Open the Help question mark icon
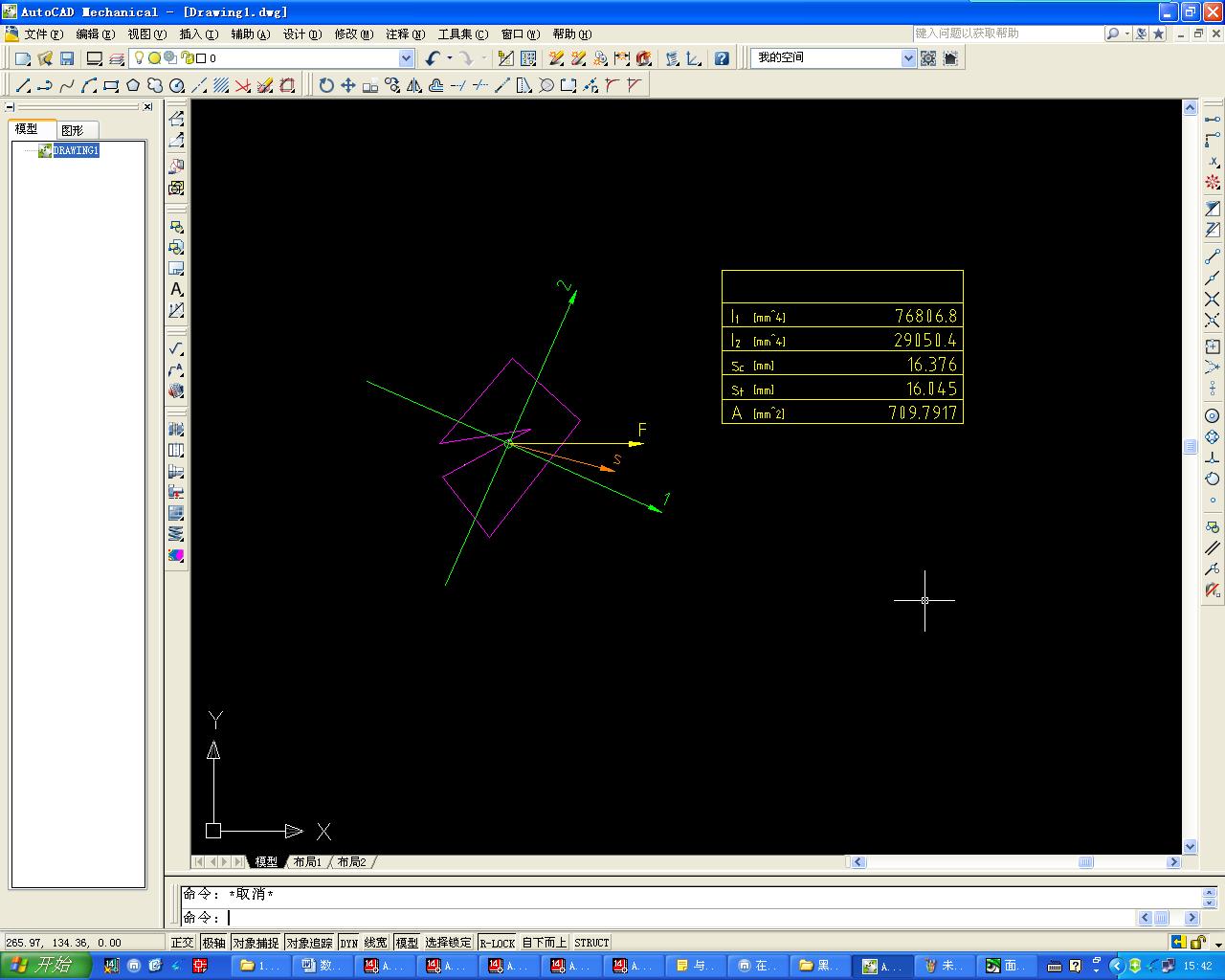Viewport: 1225px width, 980px height. pos(722,58)
